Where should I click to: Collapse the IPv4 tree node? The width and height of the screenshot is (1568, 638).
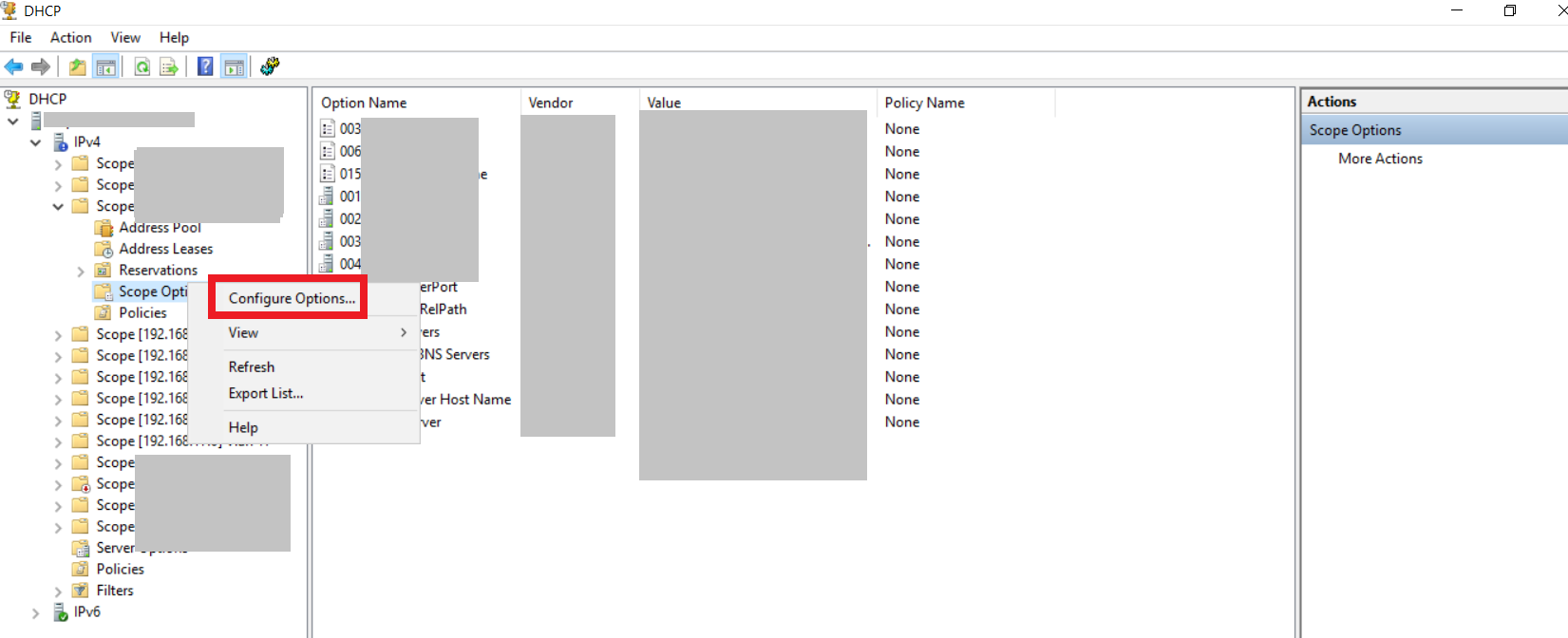[35, 142]
